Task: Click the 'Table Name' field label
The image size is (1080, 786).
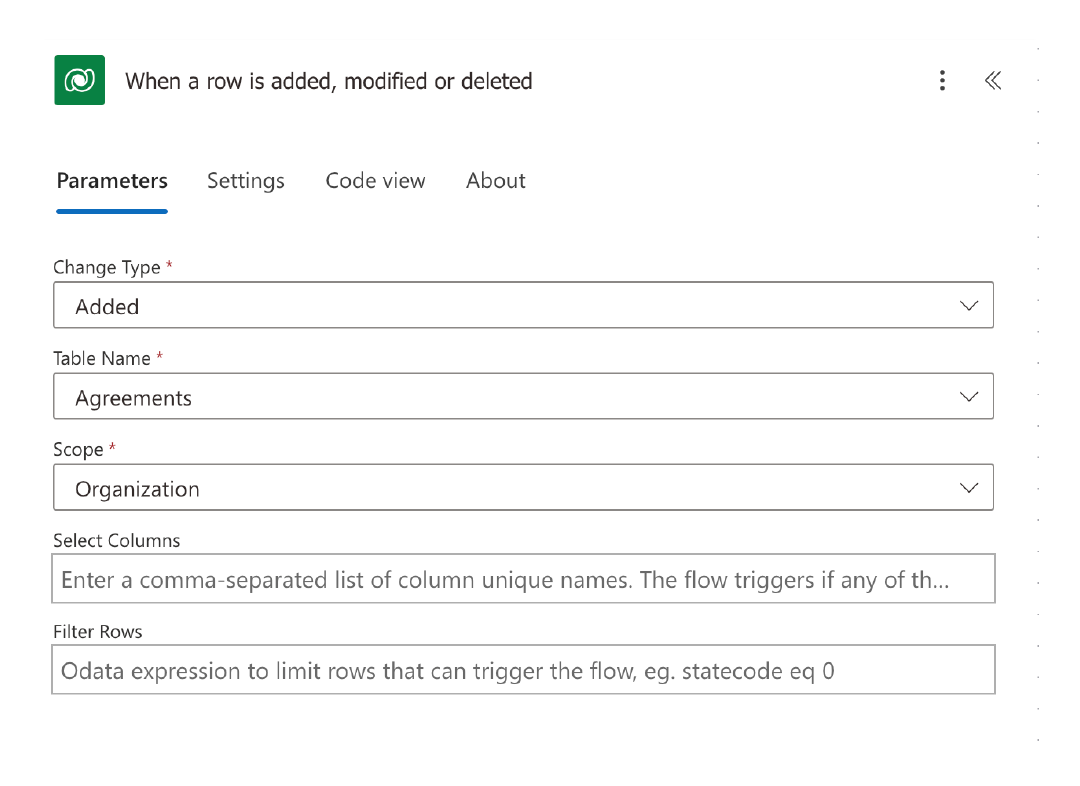Action: pos(102,358)
